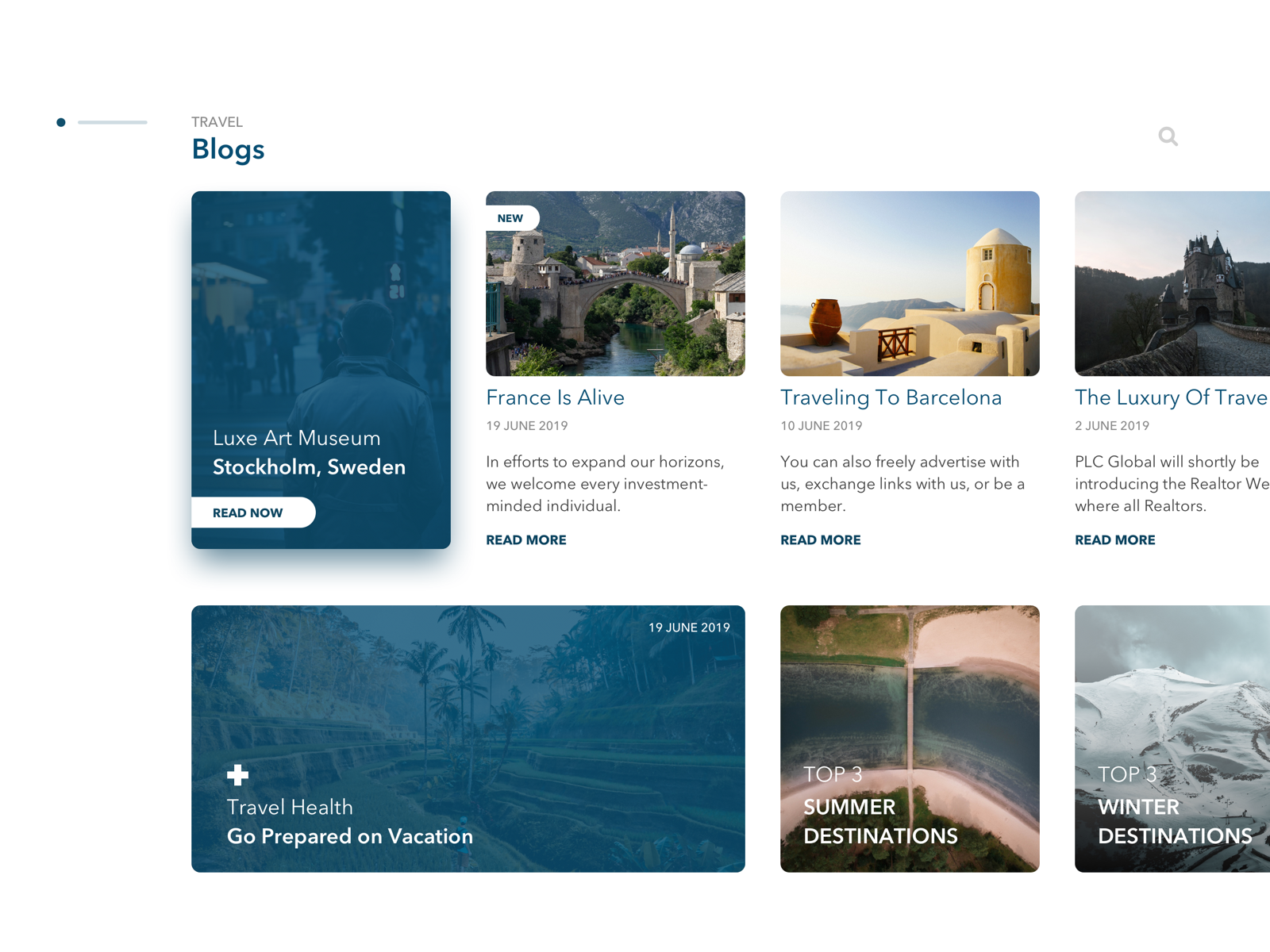The image size is (1270, 952).
Task: Click the Barcelona rooftop photo thumbnail
Action: (x=910, y=283)
